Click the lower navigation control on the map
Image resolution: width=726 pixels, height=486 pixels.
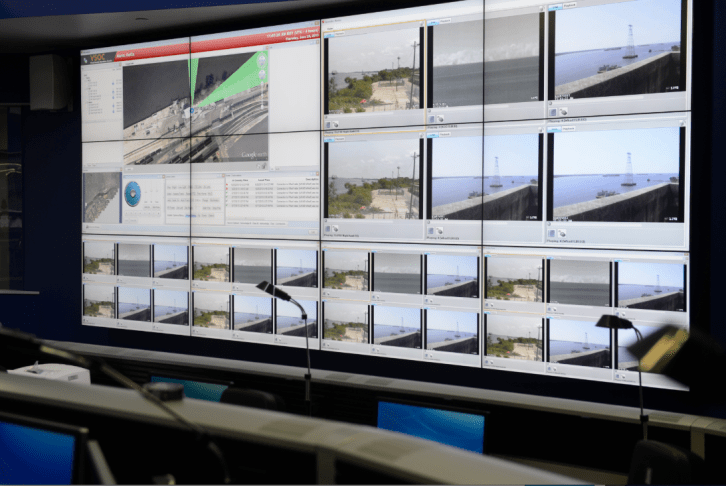pos(263,75)
